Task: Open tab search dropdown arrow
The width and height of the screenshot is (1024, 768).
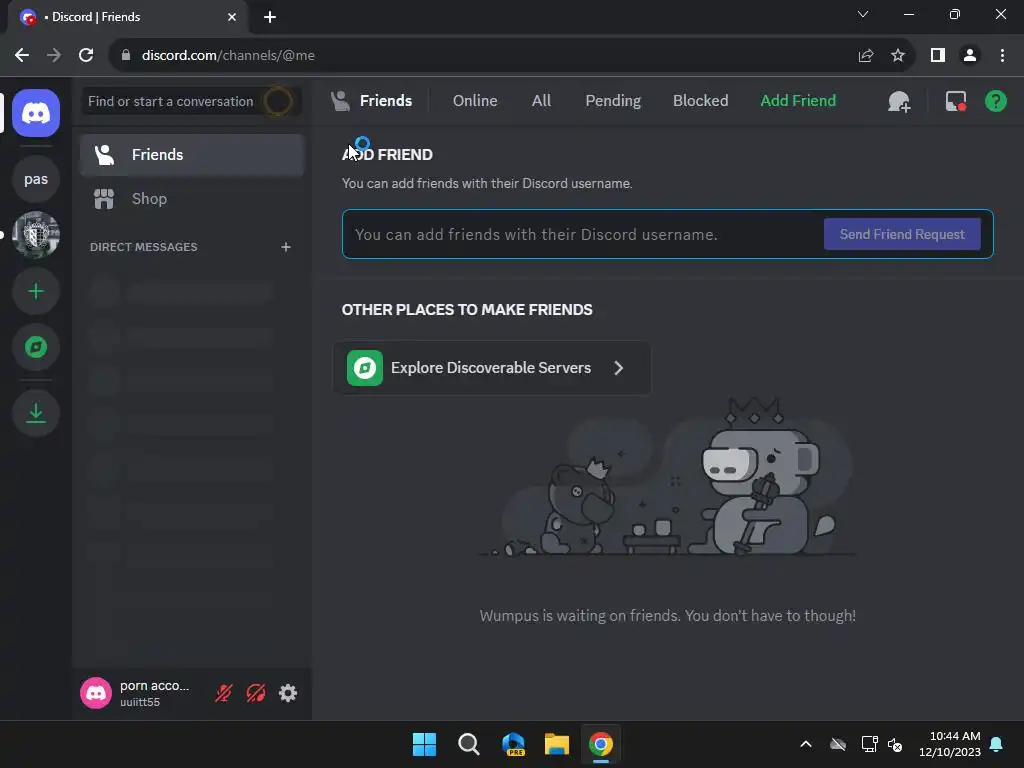Action: [863, 14]
